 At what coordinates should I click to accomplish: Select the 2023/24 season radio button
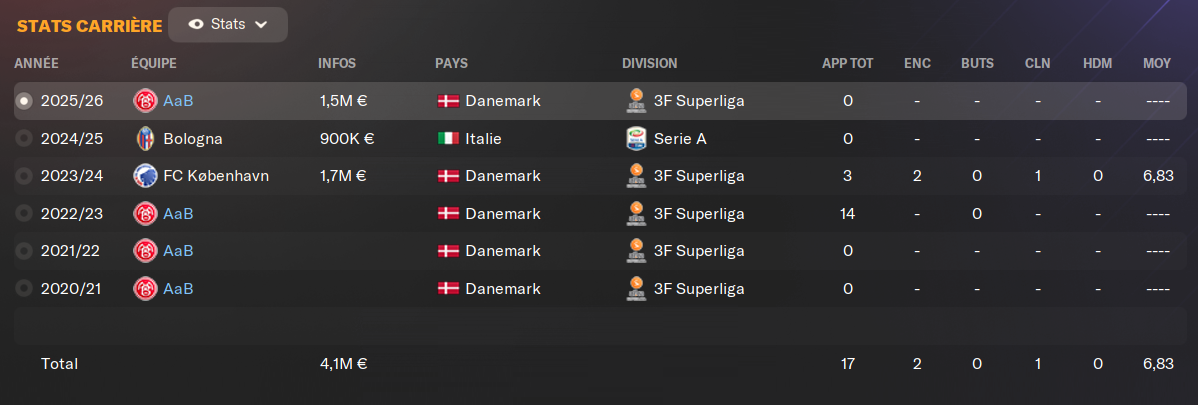(25, 176)
